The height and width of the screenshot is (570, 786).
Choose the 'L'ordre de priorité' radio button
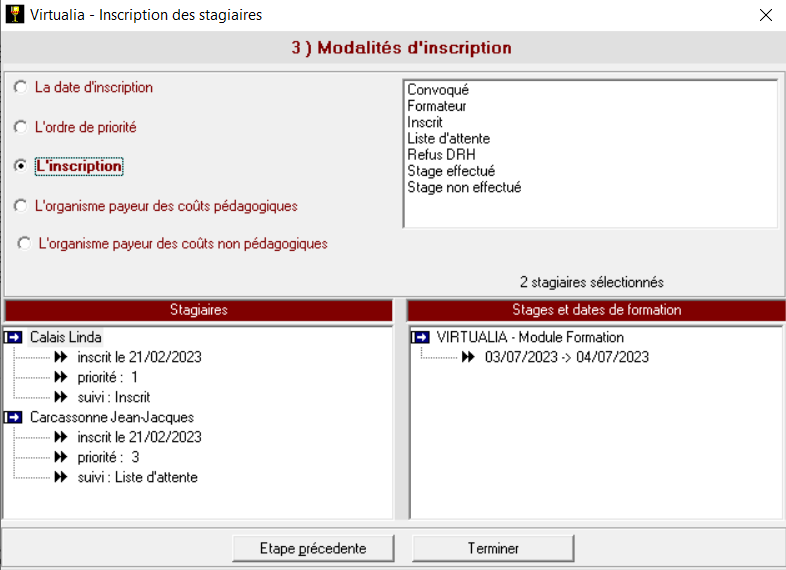tap(21, 127)
